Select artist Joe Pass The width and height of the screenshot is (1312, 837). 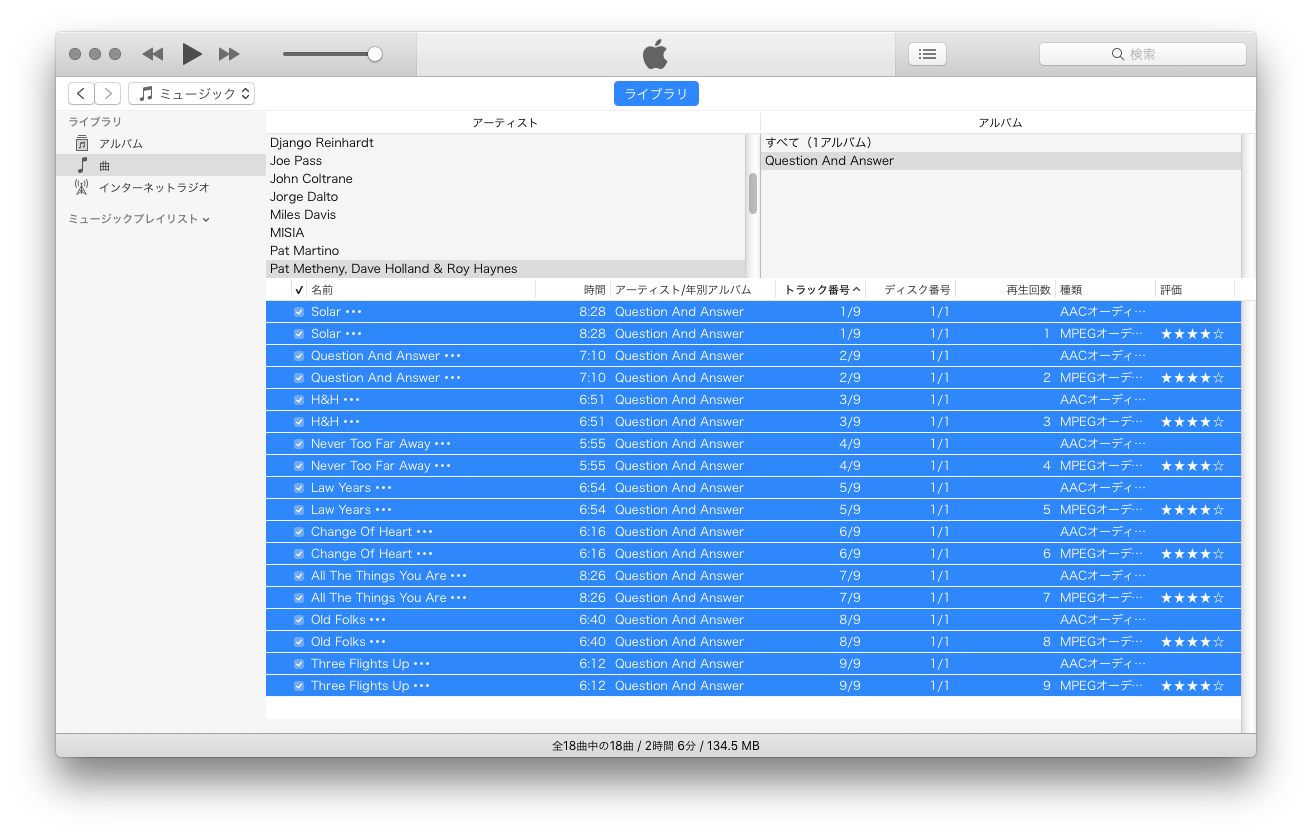click(506, 161)
